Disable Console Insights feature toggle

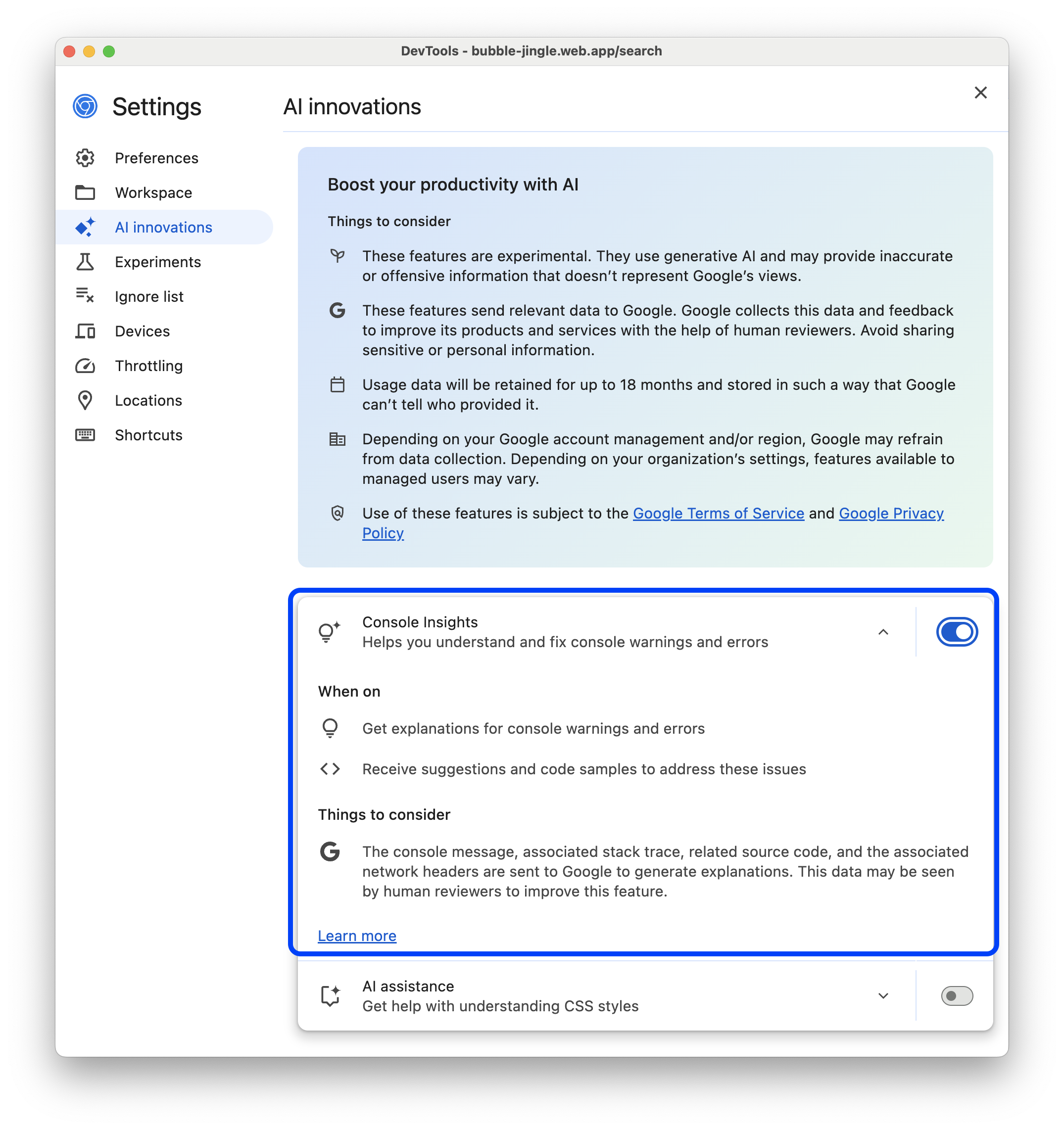click(956, 631)
